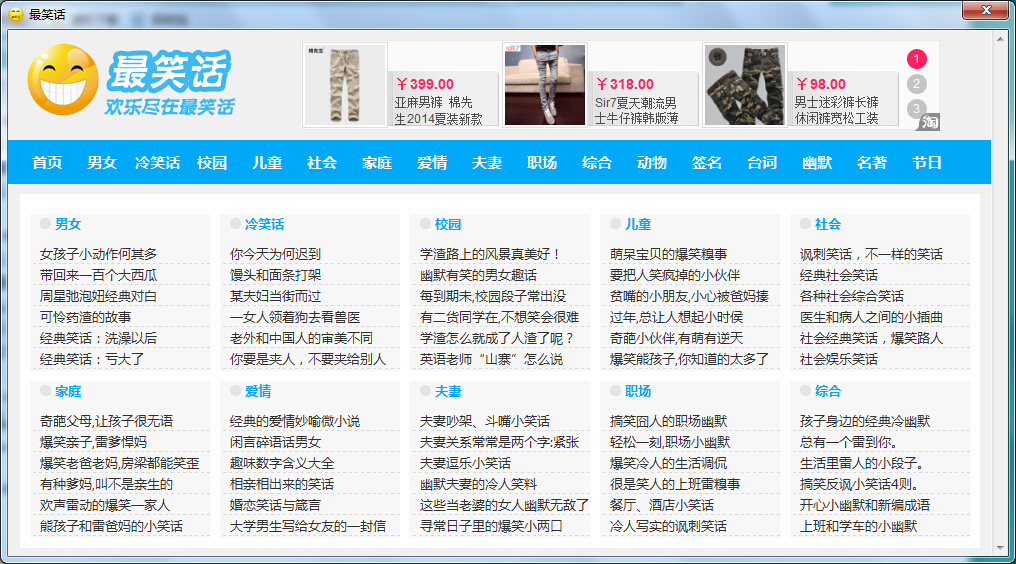
Task: Close the 最笑话 window
Action: [986, 10]
